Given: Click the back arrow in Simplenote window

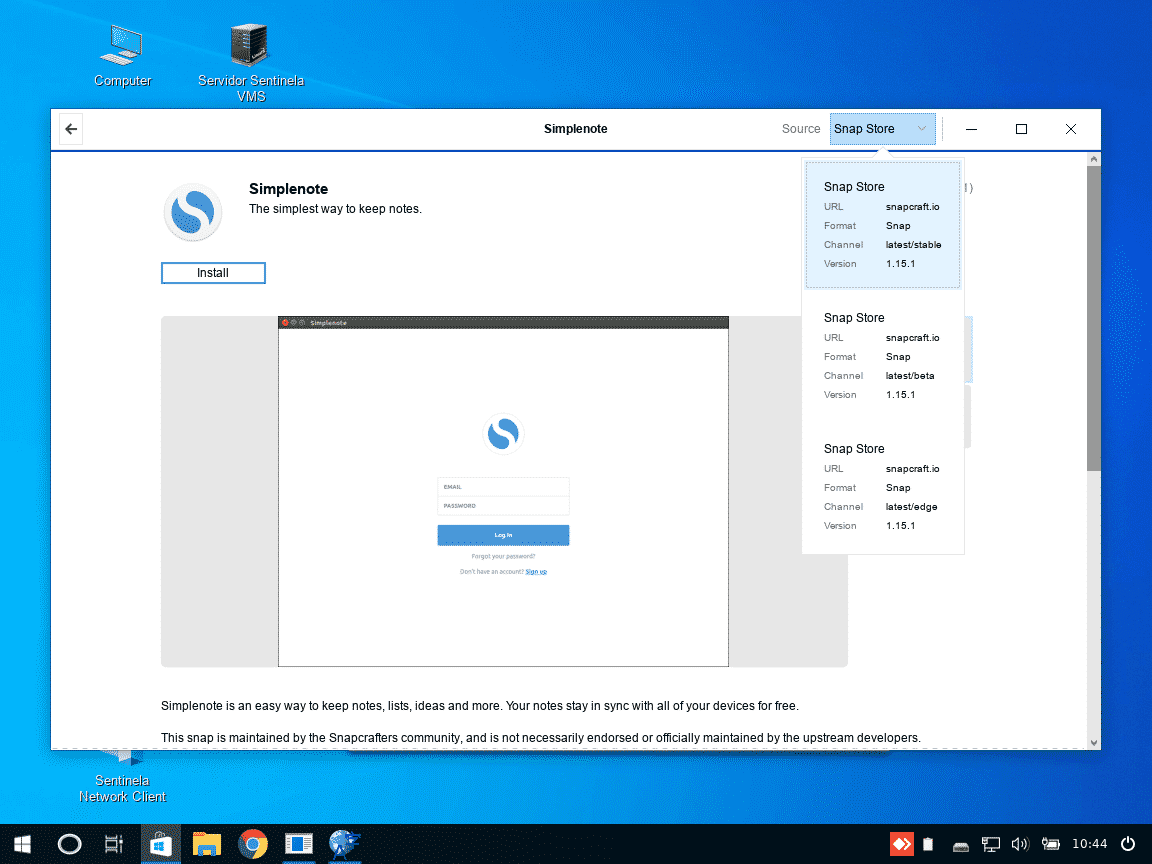Looking at the screenshot, I should (x=71, y=129).
